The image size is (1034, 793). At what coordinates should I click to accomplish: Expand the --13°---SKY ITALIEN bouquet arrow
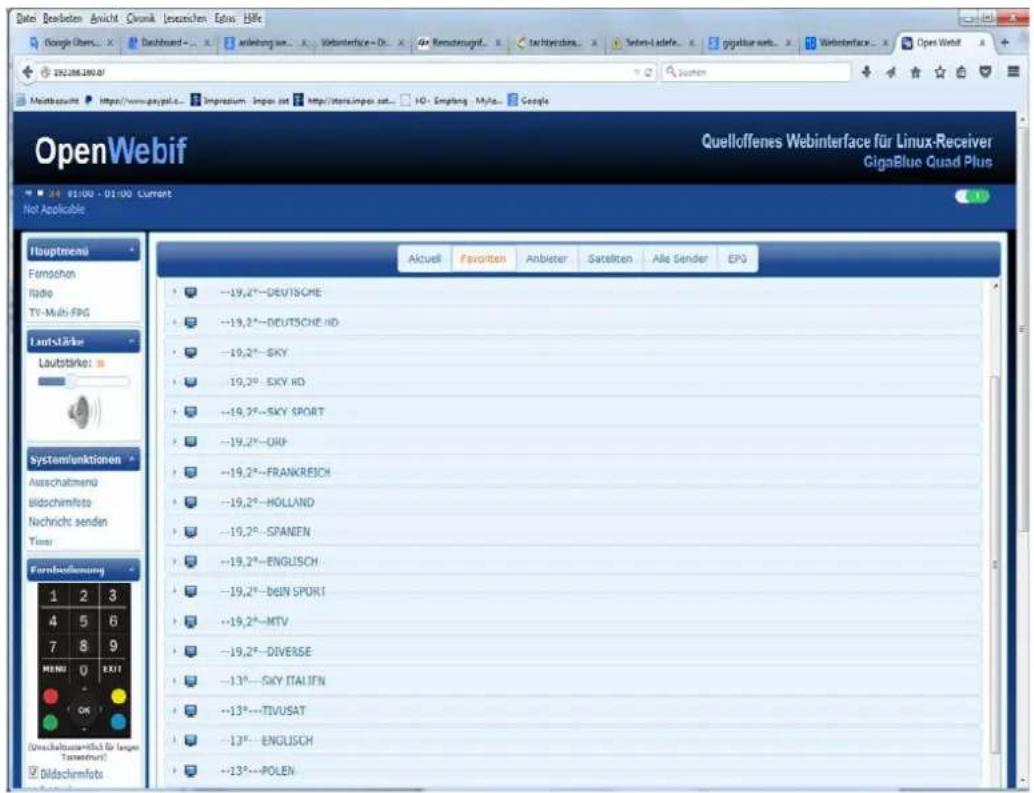coord(174,681)
